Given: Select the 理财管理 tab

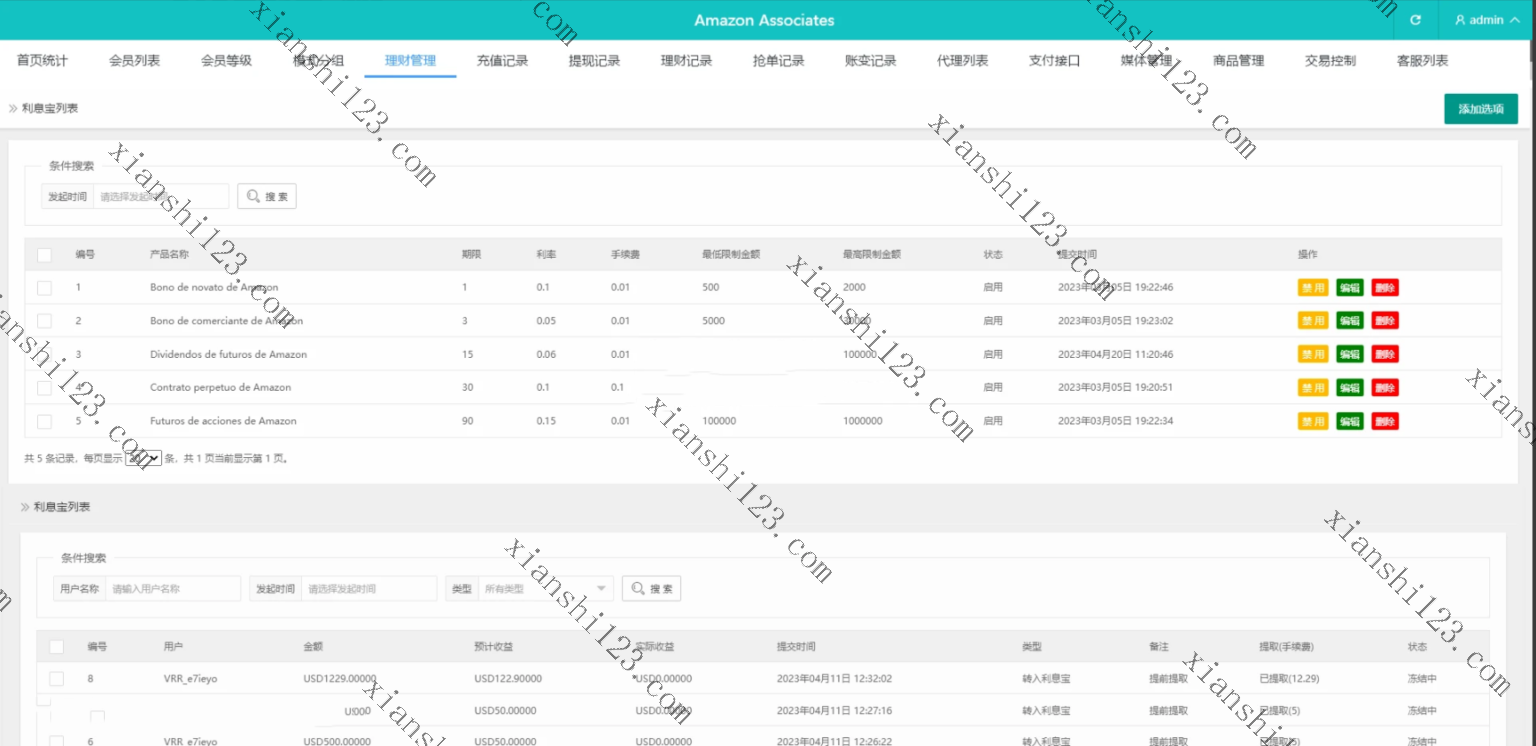Looking at the screenshot, I should click(410, 61).
